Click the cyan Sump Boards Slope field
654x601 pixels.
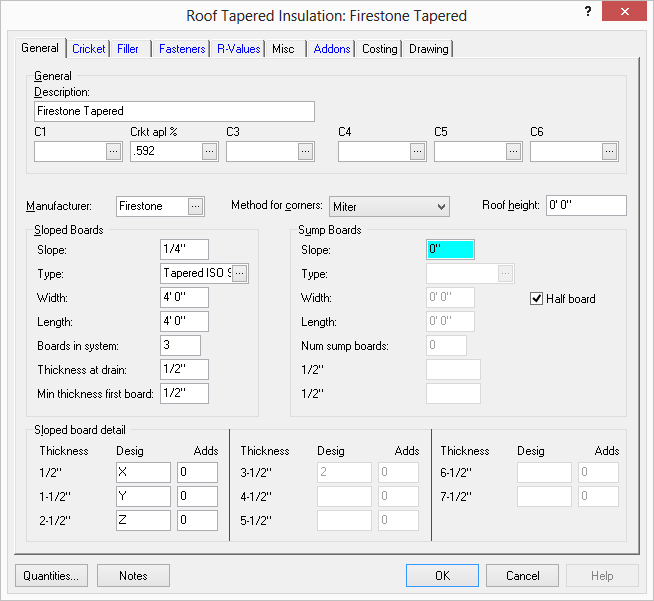[450, 249]
